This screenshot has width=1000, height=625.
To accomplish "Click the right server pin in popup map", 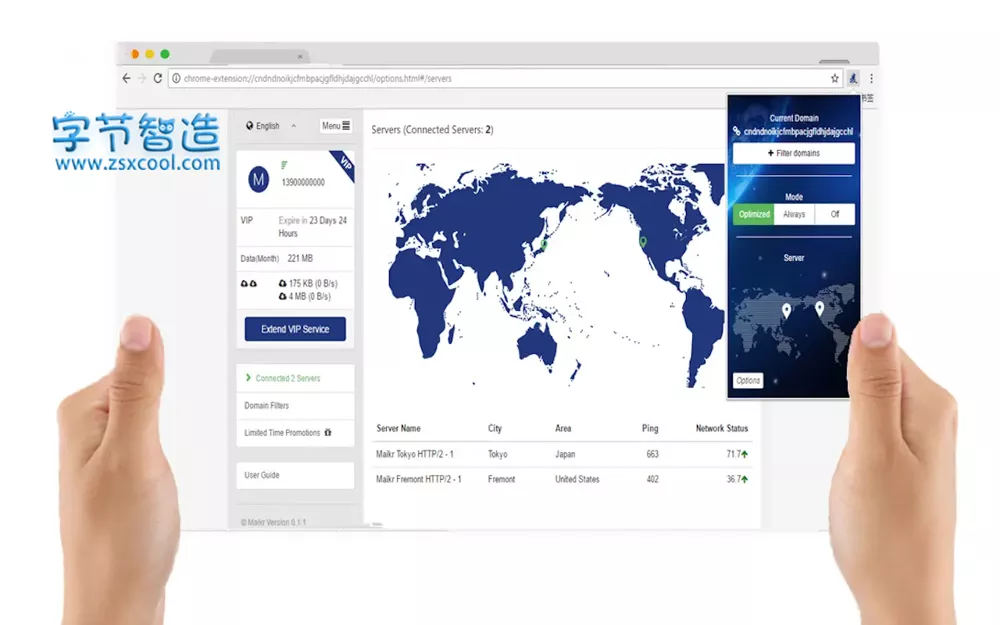I will click(x=820, y=309).
